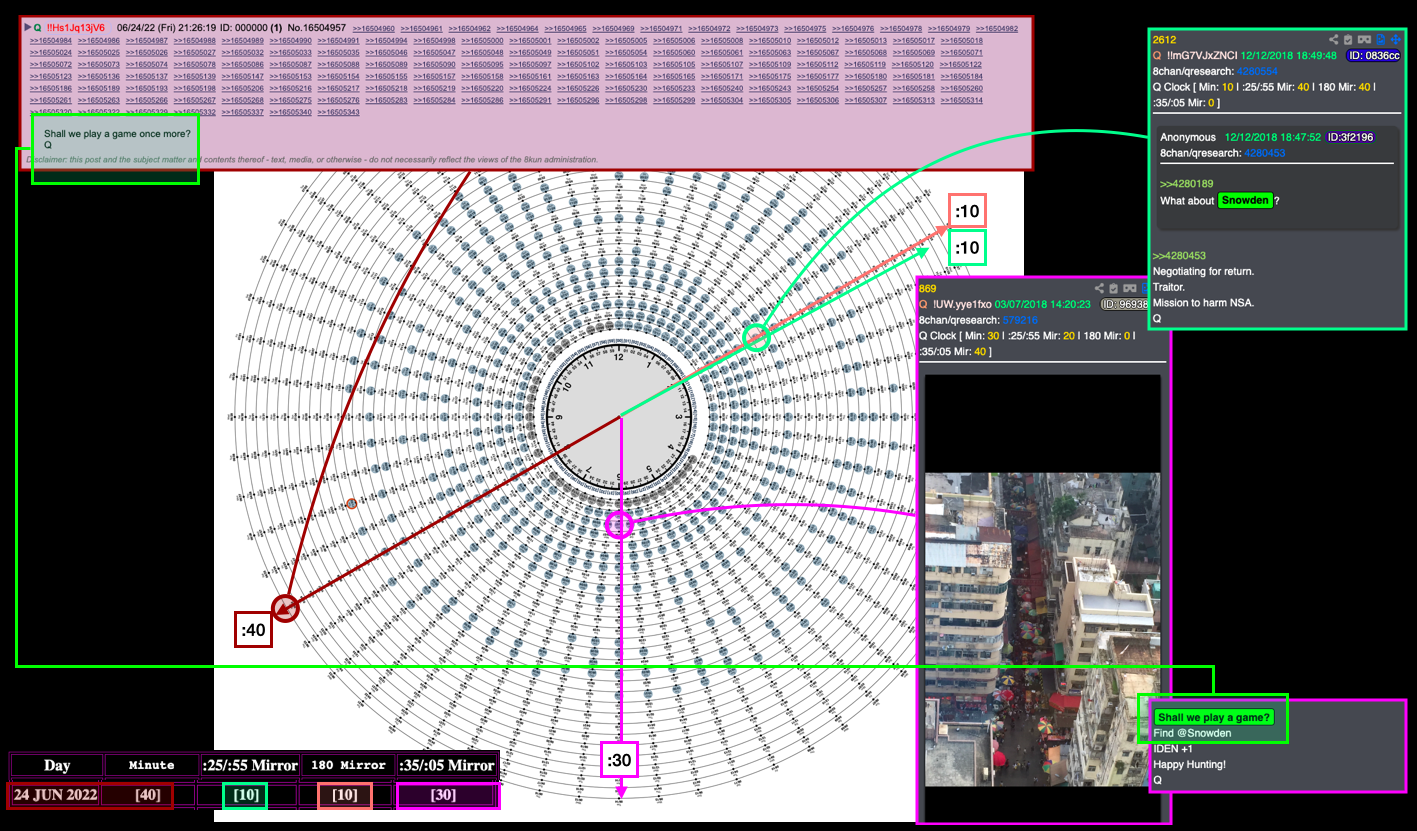This screenshot has height=831, width=1417.
Task: Open reply link >>16505024
Action: (51, 53)
